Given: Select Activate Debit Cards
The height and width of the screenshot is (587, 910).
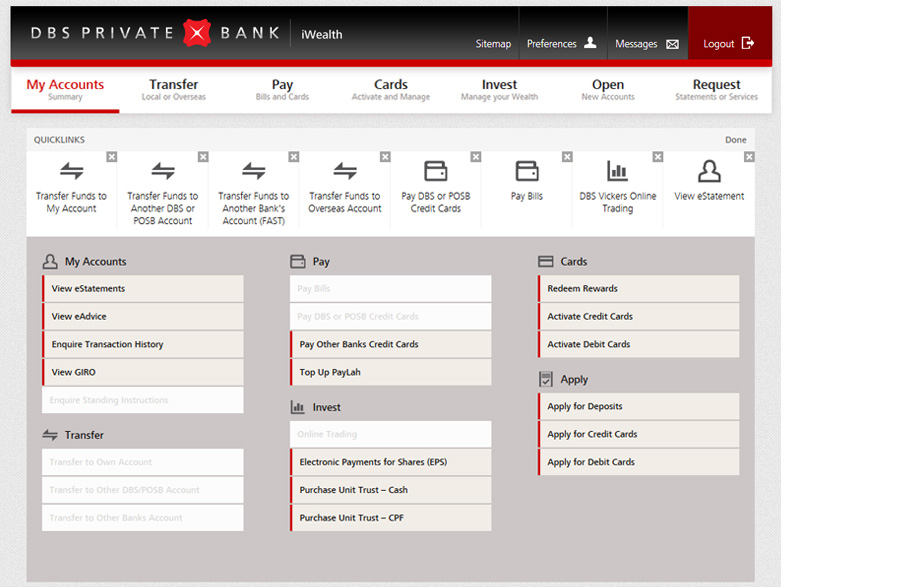Looking at the screenshot, I should tap(638, 344).
